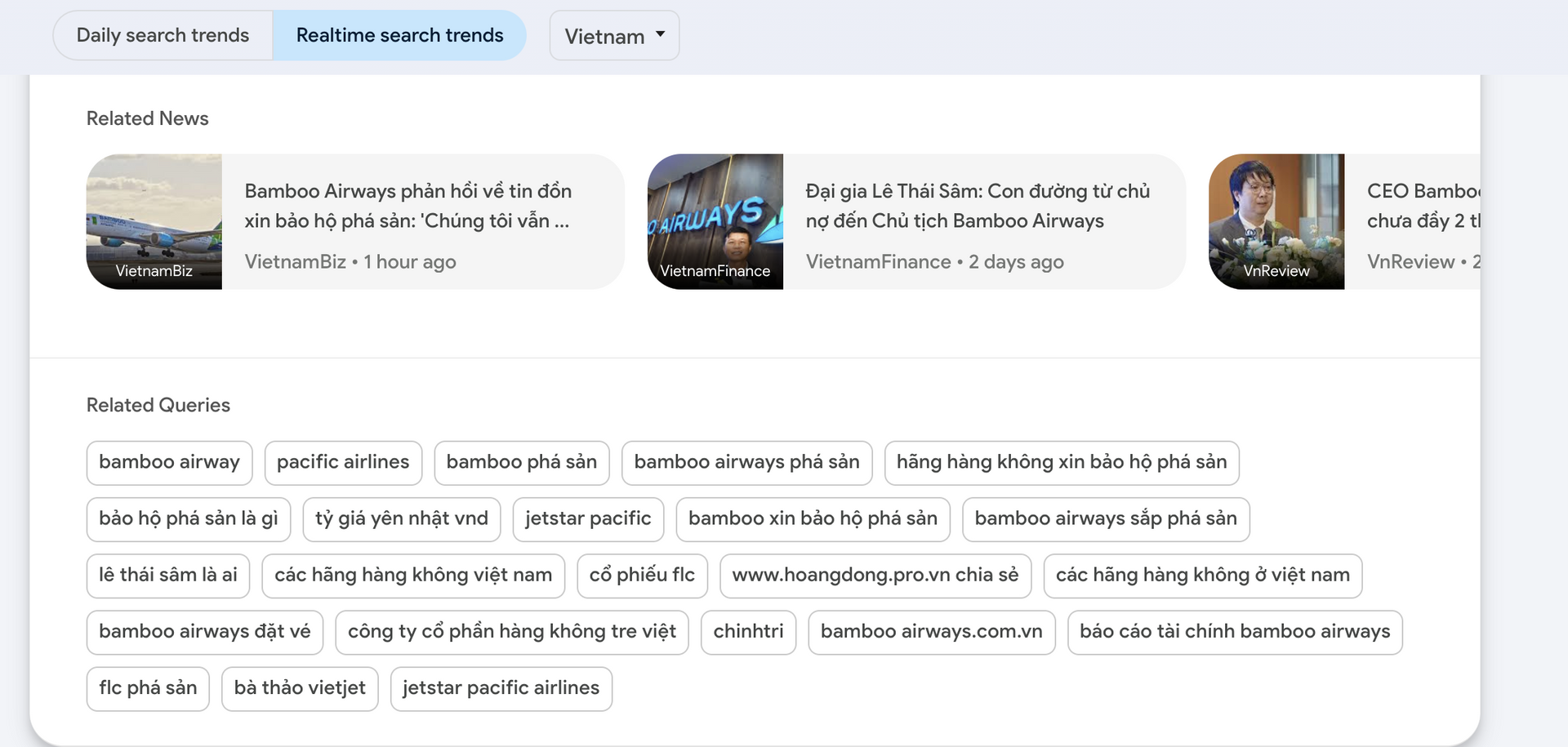Select the 'lê thái sâm là ai' chip
Screen dimensions: 1568x747
coord(168,576)
